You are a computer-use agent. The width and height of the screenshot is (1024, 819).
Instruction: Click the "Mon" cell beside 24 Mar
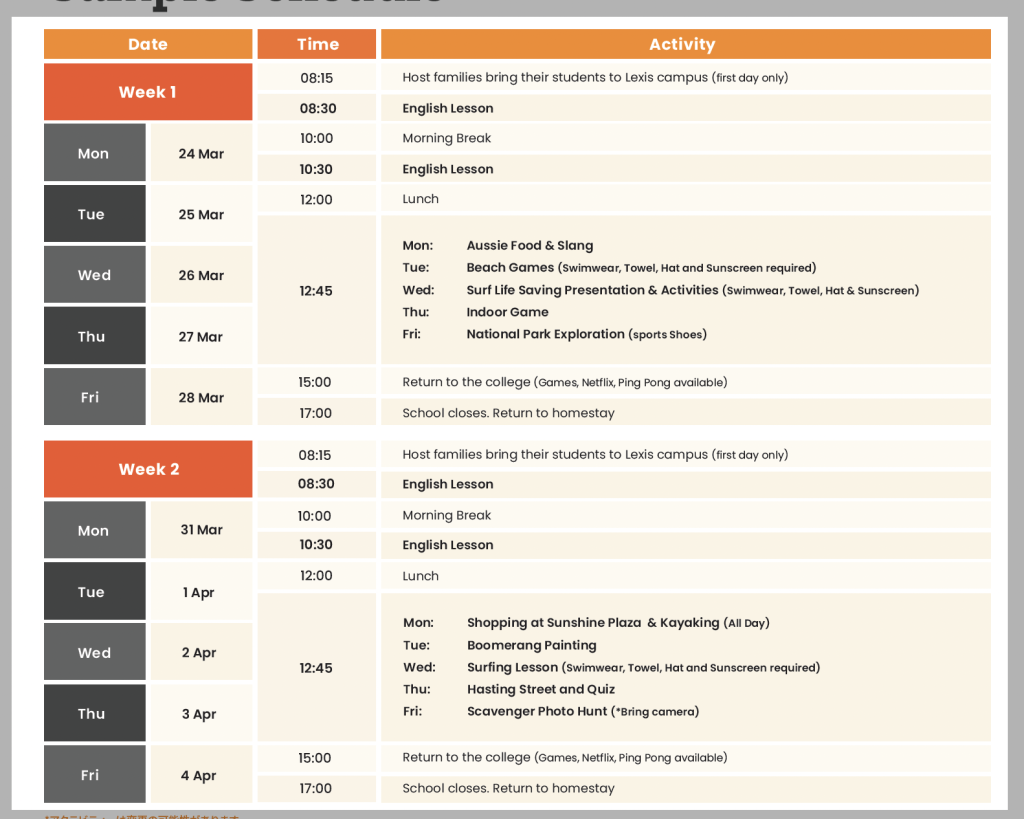pos(95,153)
